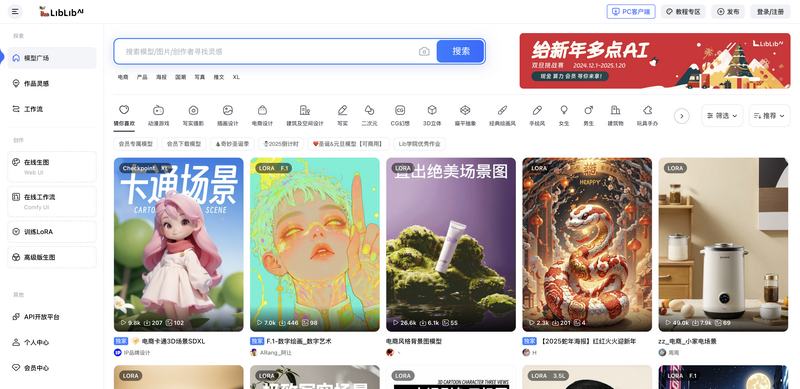Collapse the sidebar with the hamburger menu icon
The height and width of the screenshot is (389, 800).
click(x=15, y=11)
